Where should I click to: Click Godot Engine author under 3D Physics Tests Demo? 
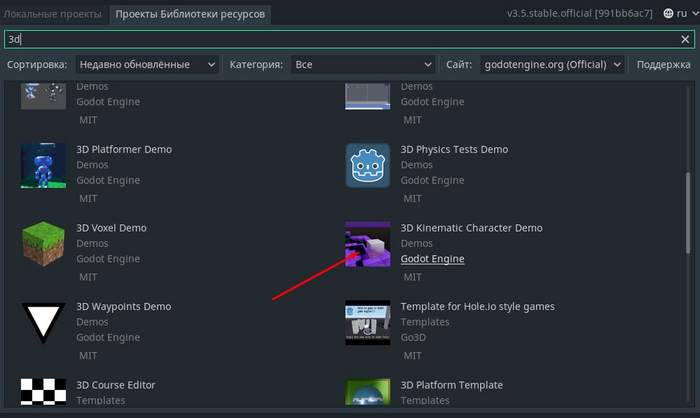433,180
